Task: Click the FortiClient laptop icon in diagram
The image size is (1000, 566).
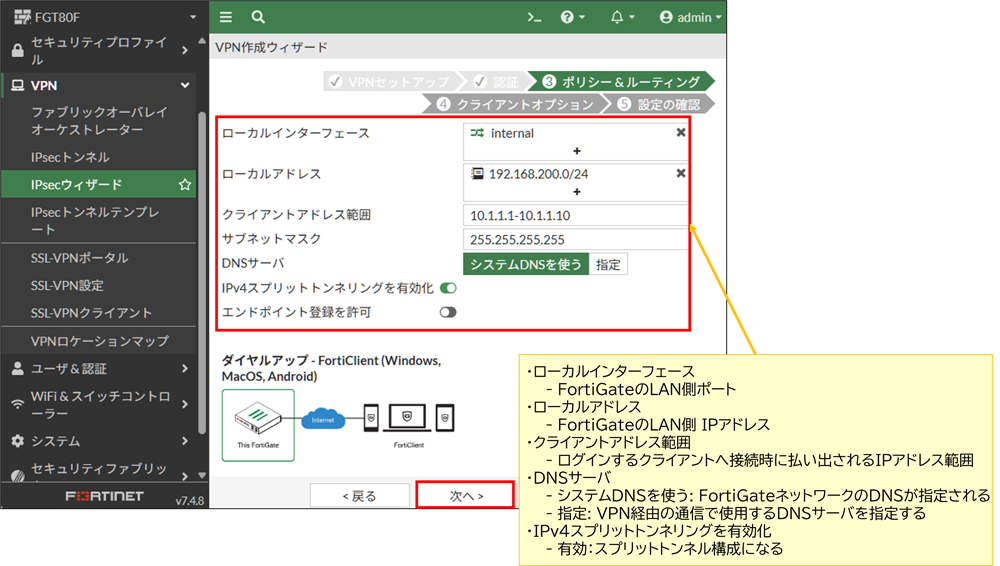Action: click(x=408, y=417)
